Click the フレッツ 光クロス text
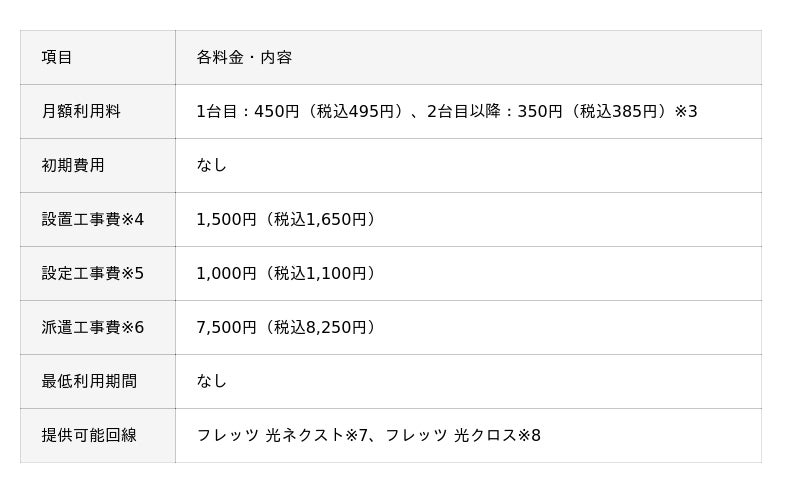Screen dimensions: 800x493 (x=451, y=436)
